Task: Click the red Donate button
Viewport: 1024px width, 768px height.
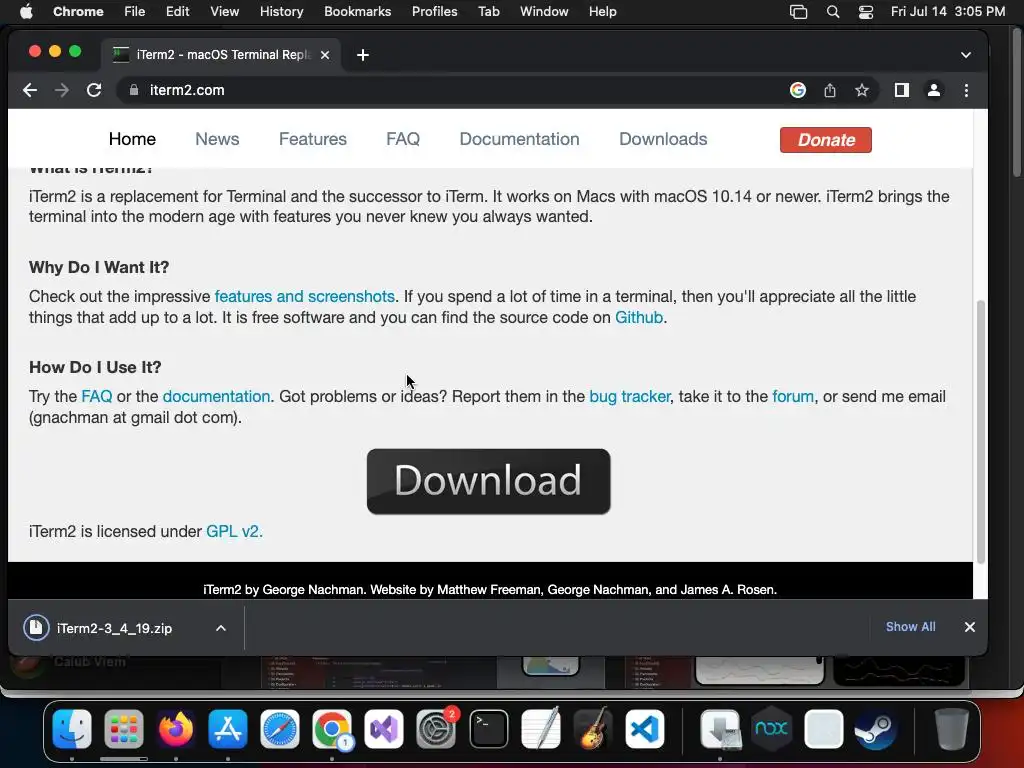Action: [825, 140]
